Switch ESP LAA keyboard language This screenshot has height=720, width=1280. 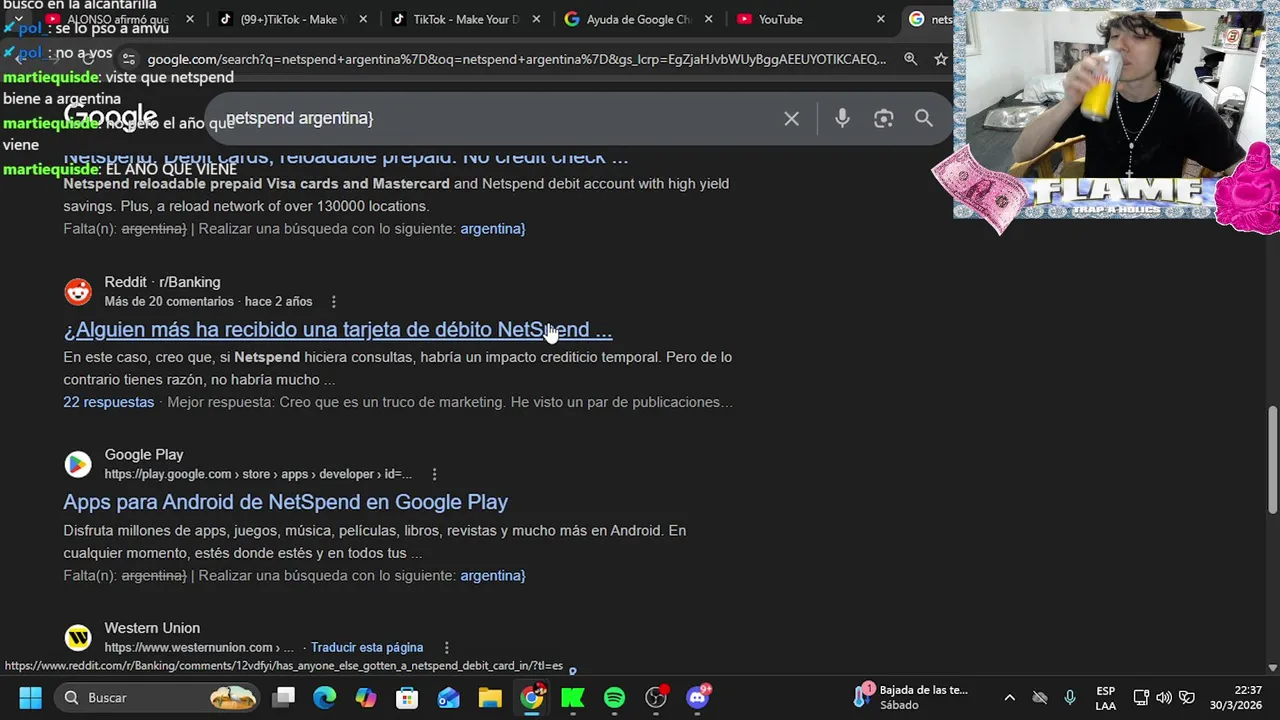[1105, 697]
